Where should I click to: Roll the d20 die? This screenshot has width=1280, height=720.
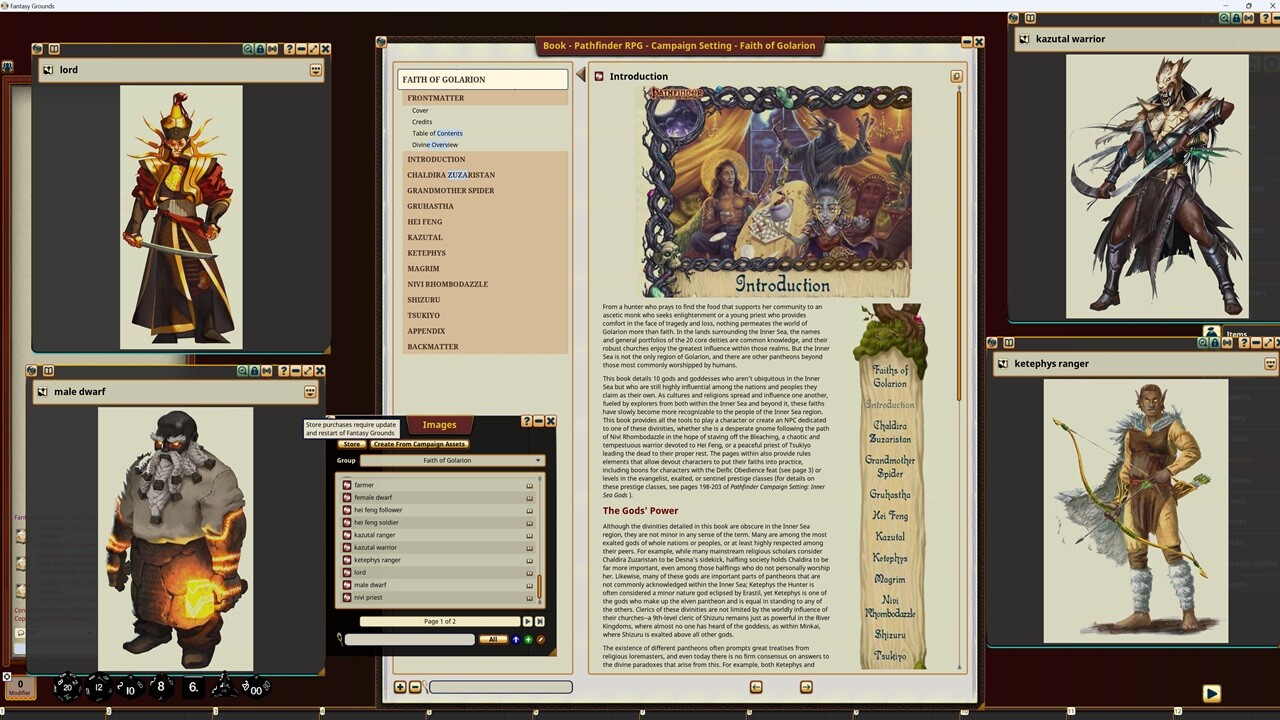pyautogui.click(x=65, y=687)
